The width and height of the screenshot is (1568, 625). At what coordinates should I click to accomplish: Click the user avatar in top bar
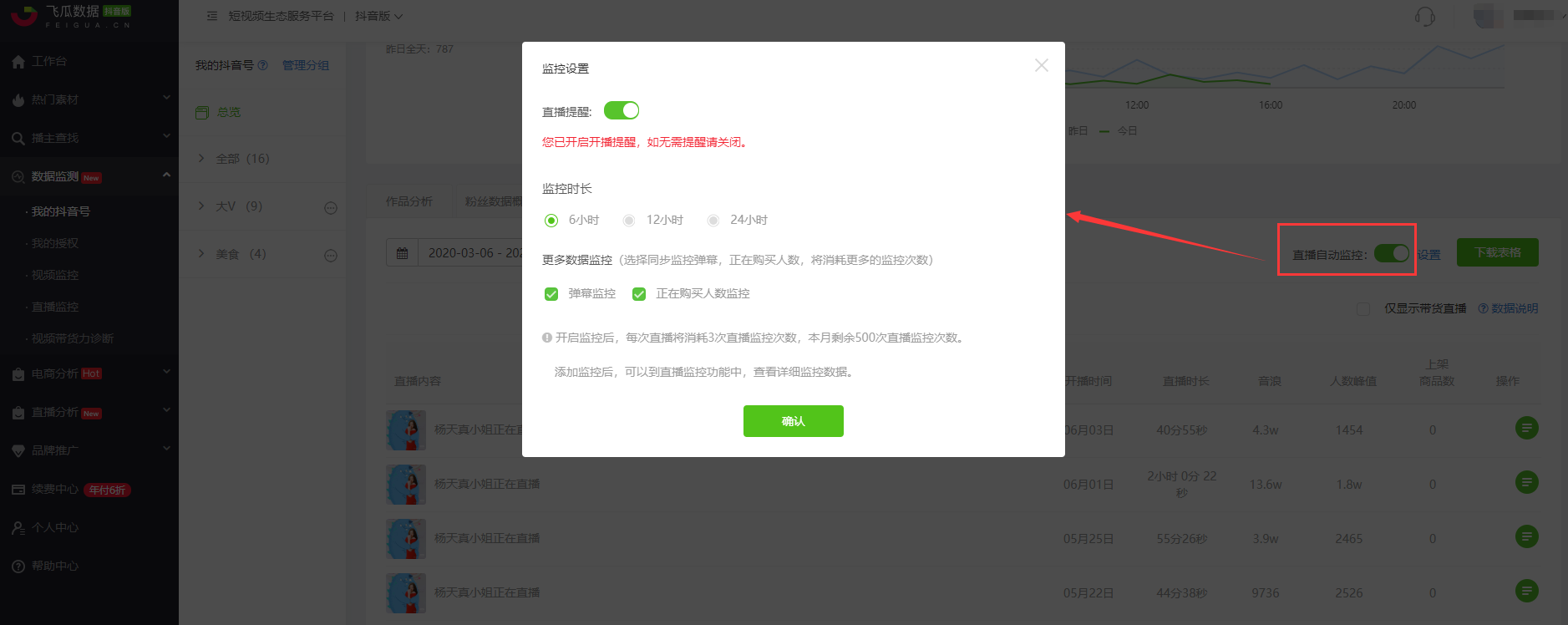click(1488, 16)
